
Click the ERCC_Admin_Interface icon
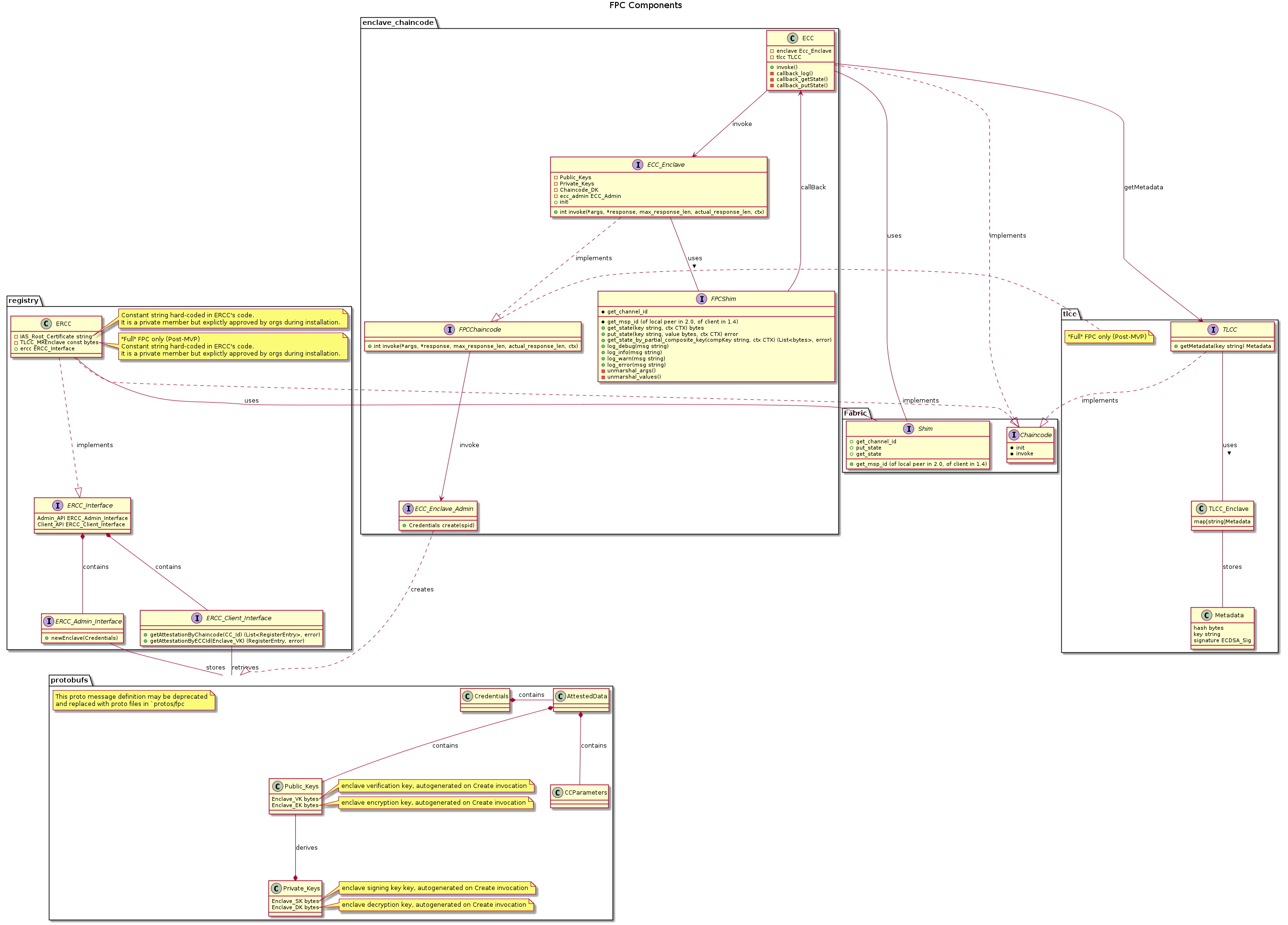click(x=48, y=621)
